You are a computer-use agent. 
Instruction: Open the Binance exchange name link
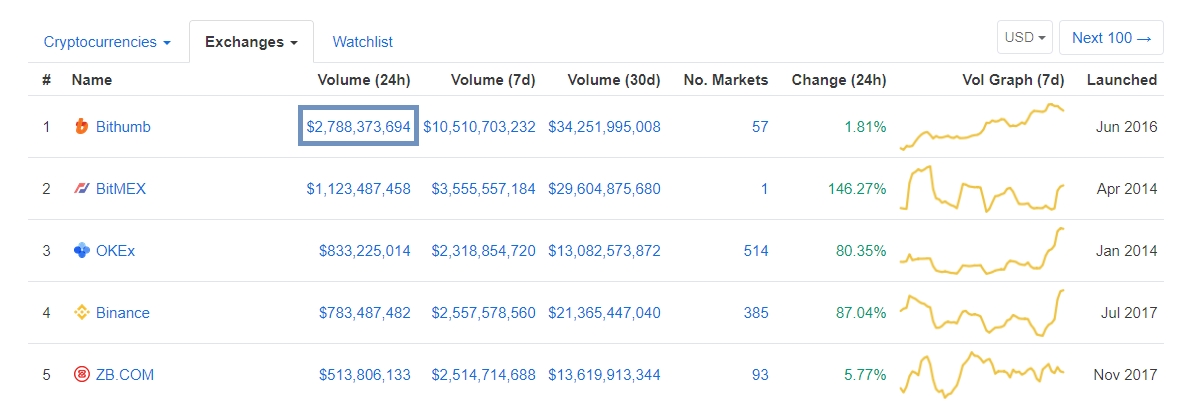(x=122, y=313)
